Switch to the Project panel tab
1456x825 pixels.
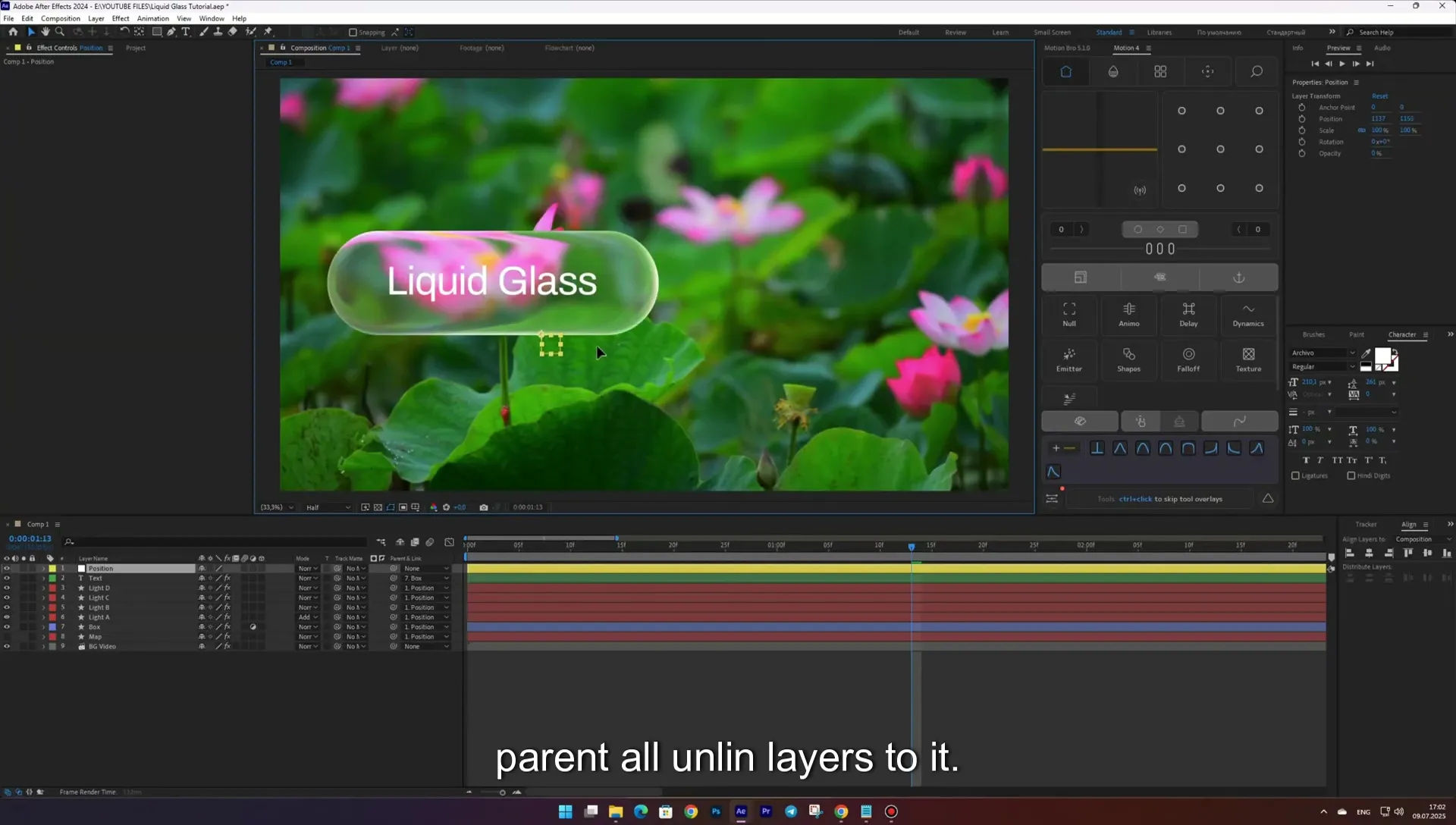point(136,48)
